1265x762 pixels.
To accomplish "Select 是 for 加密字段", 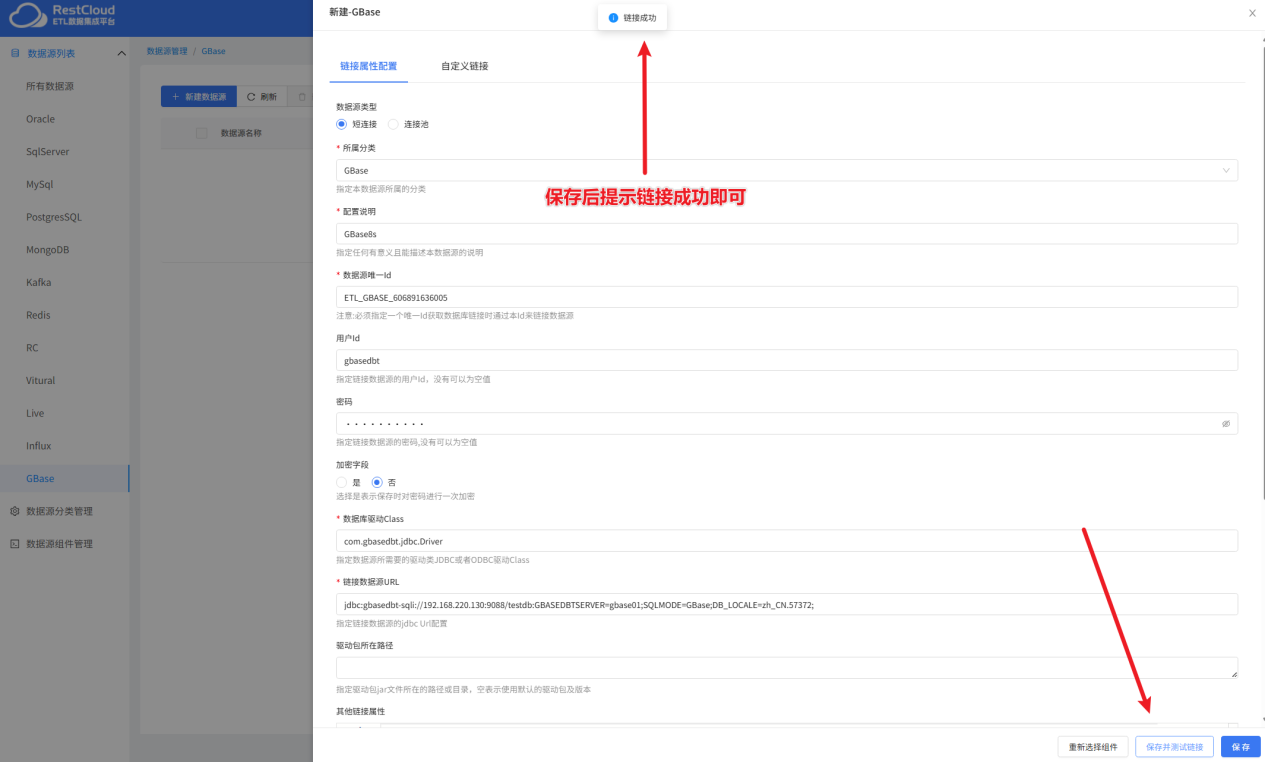I will coord(342,482).
